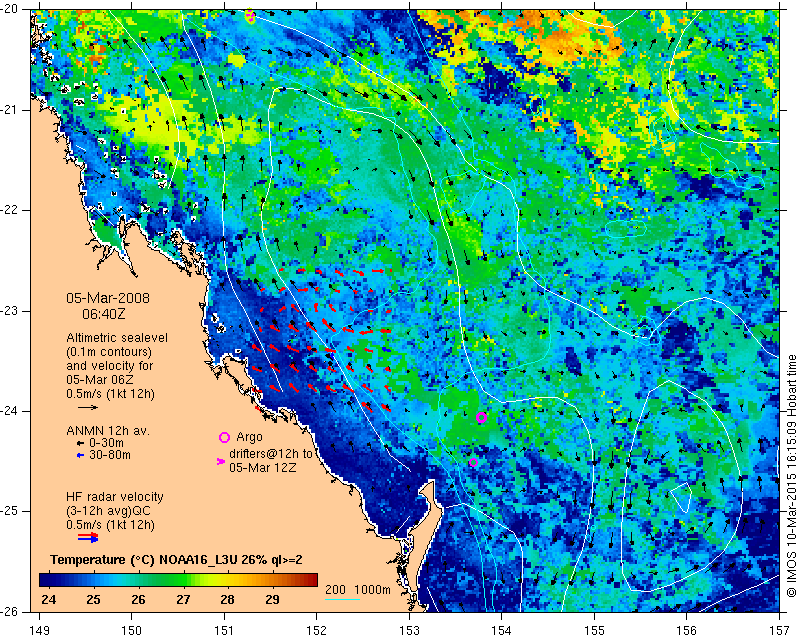Click the '(3-12h avg)QC' legend text
800x640 pixels.
click(x=108, y=511)
